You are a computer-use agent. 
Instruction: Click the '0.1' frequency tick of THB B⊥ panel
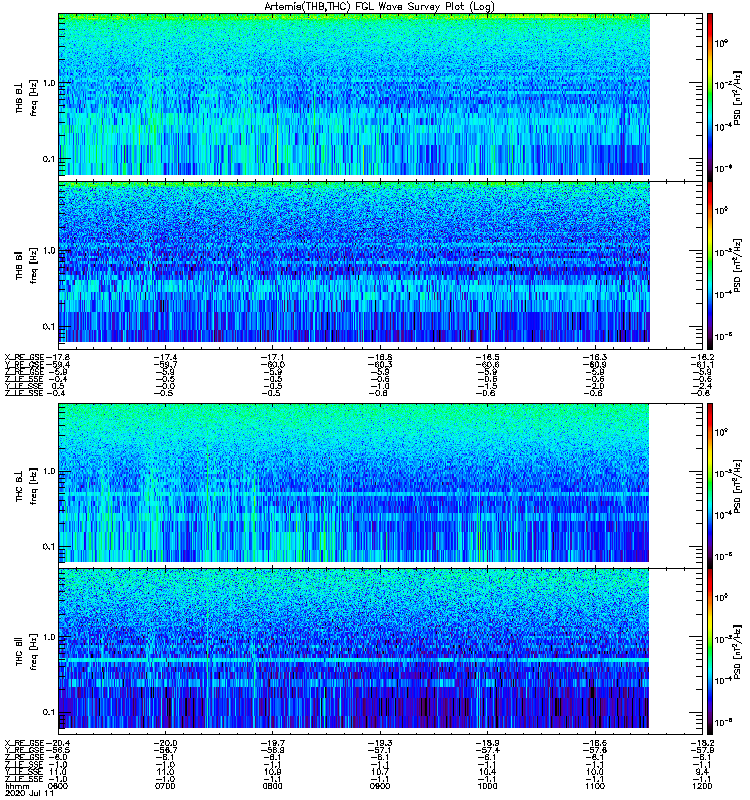[48, 159]
